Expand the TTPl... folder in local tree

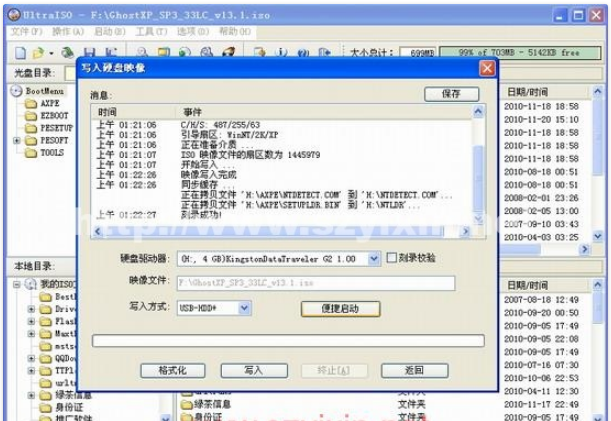pyautogui.click(x=31, y=370)
